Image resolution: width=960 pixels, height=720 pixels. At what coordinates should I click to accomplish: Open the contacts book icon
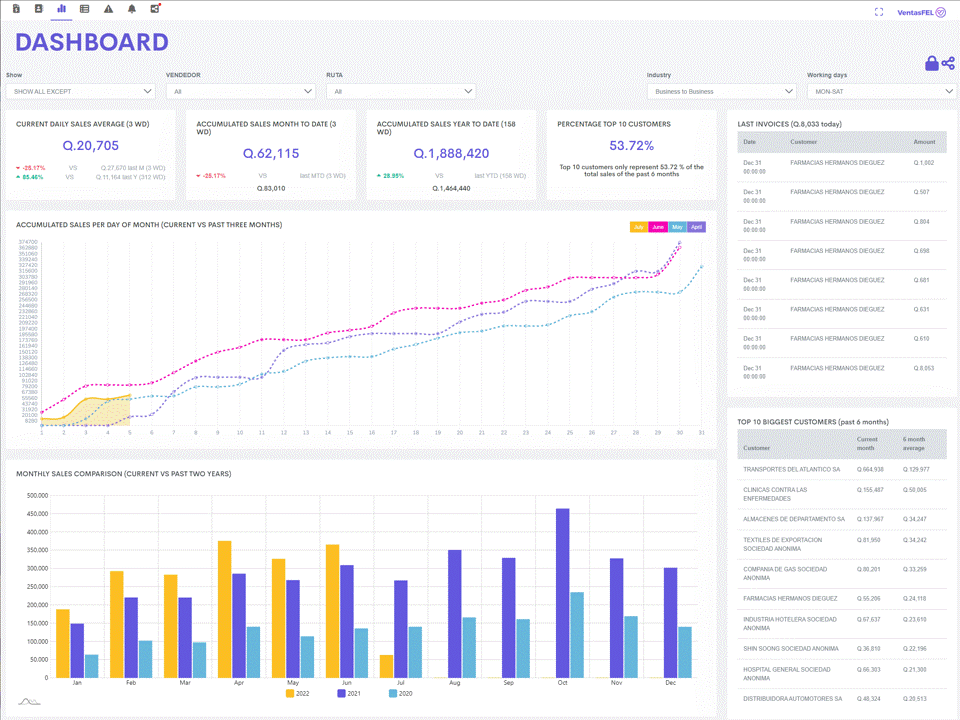pos(39,9)
